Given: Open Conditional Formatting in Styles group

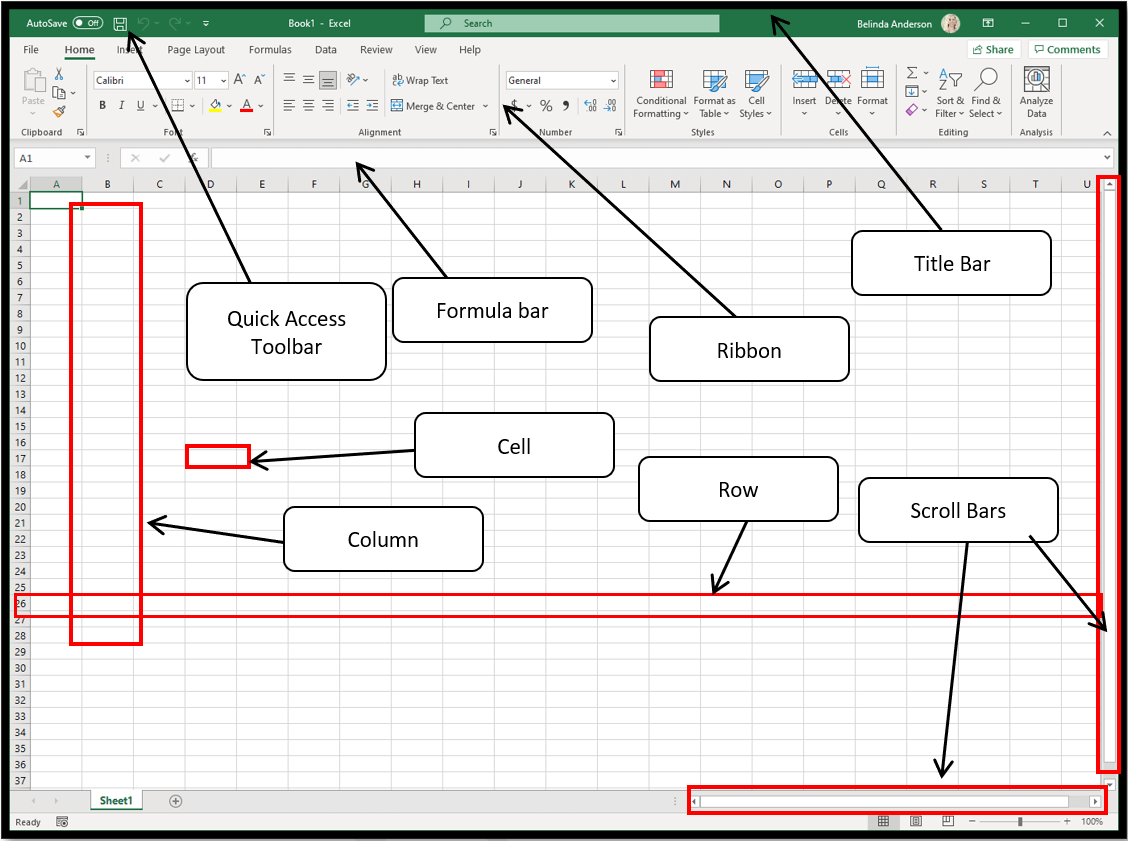Looking at the screenshot, I should point(661,94).
